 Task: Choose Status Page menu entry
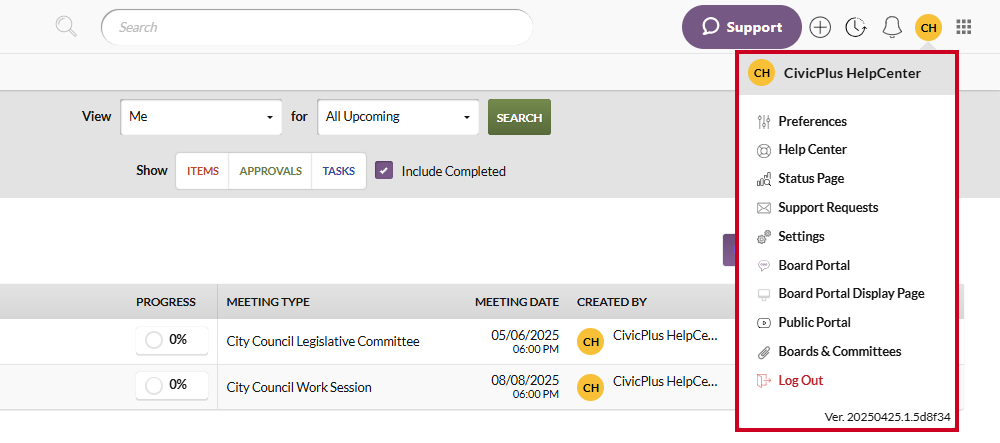[x=811, y=178]
